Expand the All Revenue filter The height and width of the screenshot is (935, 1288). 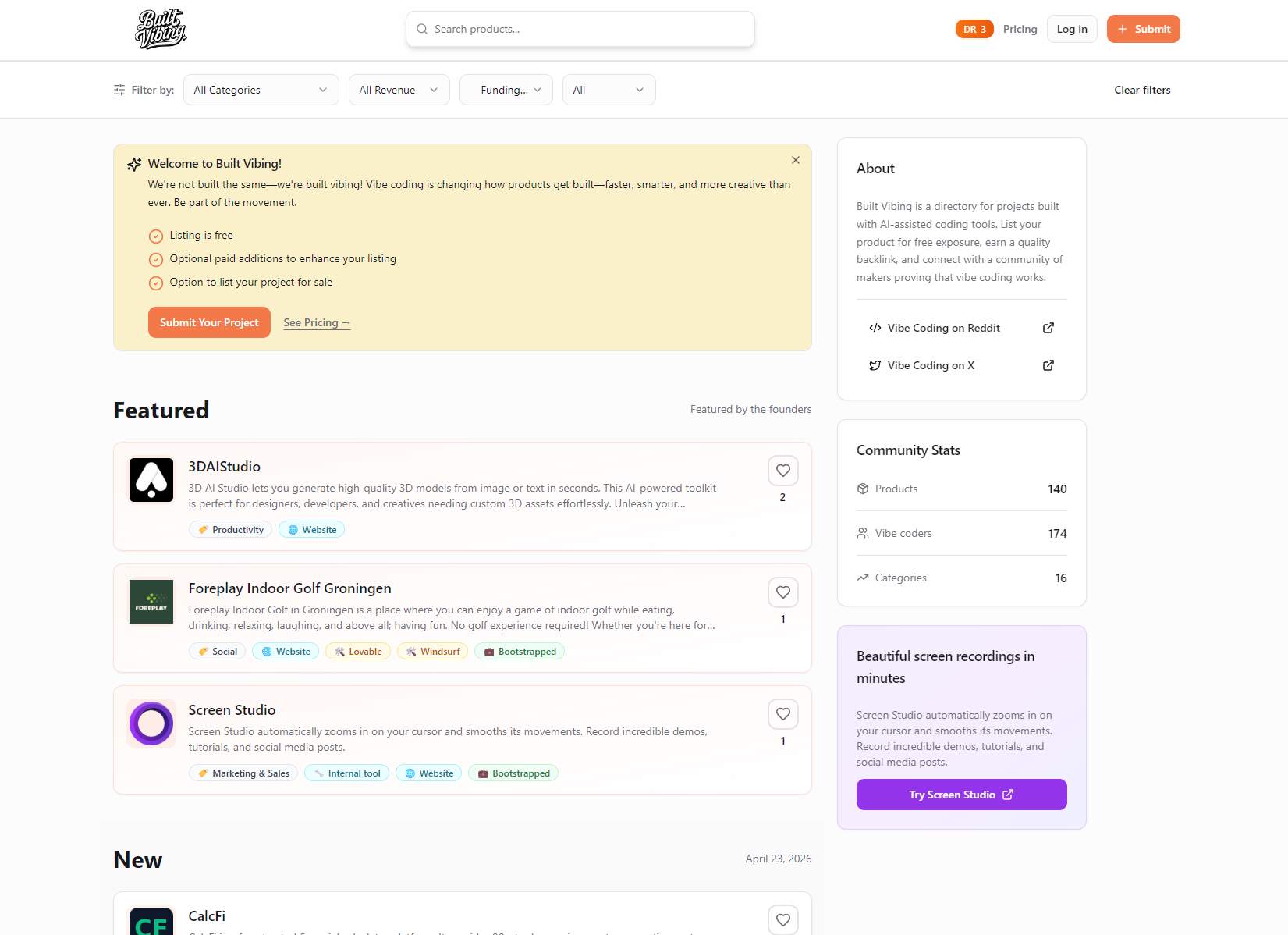pos(399,89)
